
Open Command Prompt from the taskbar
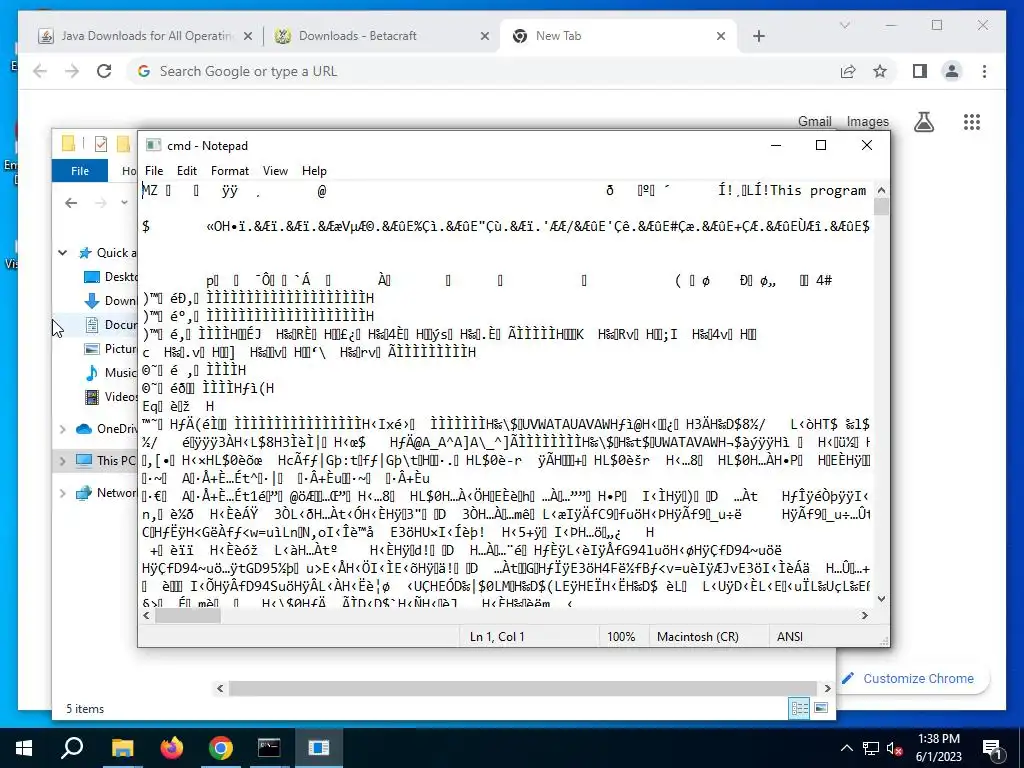tap(269, 748)
